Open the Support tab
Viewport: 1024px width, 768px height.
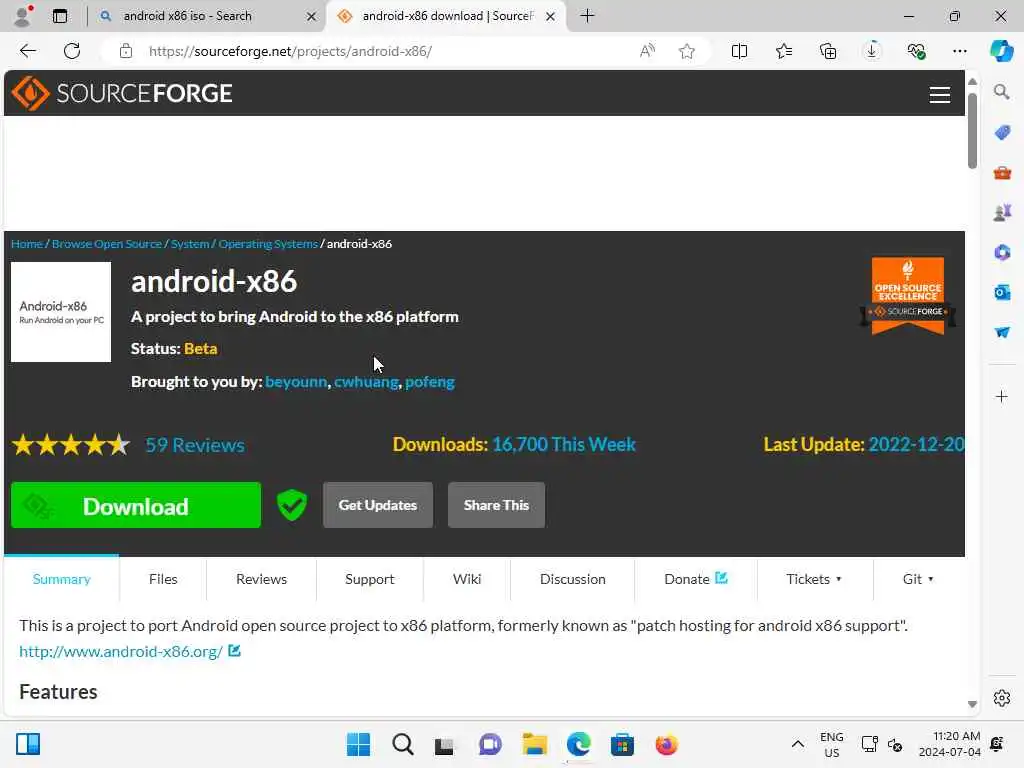370,579
